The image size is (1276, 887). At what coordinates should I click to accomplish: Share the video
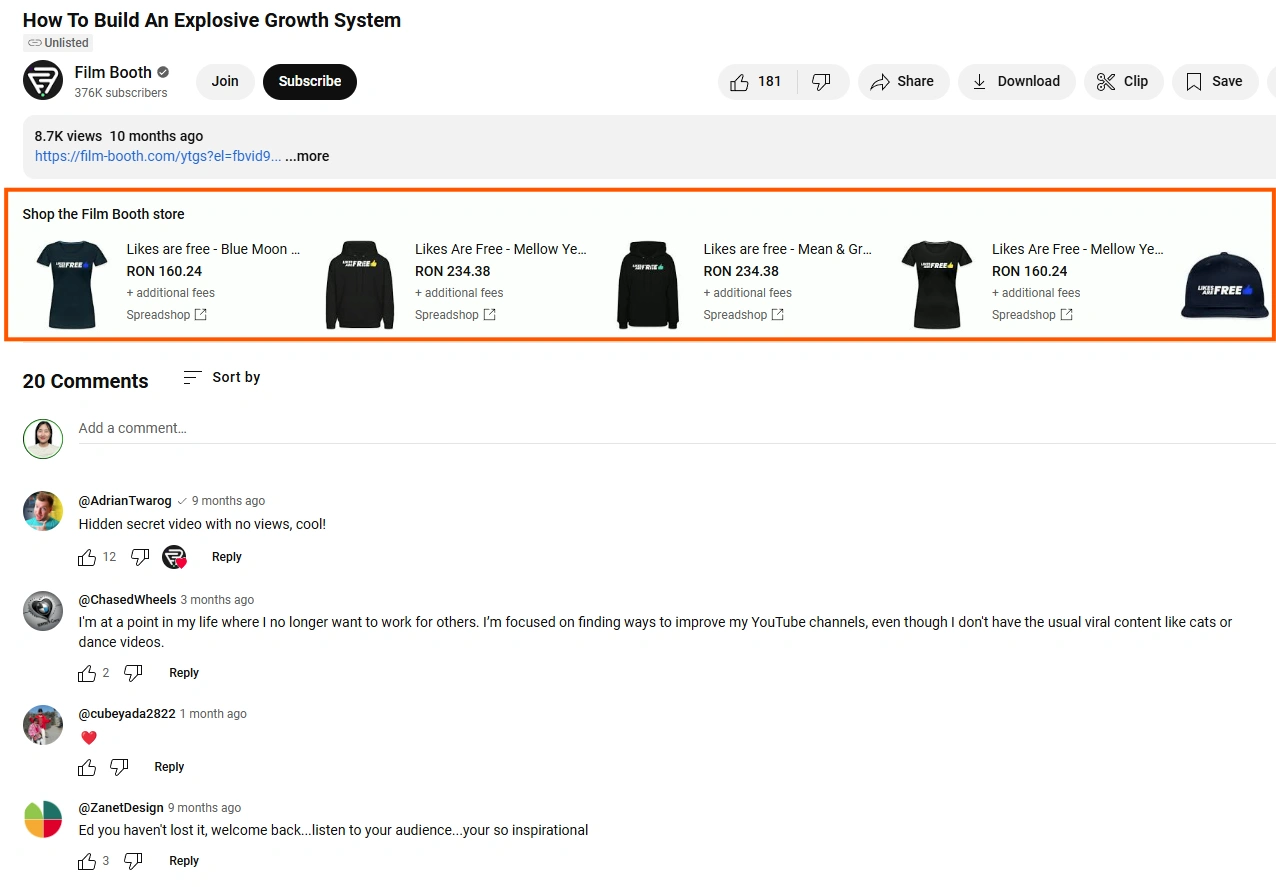[903, 82]
